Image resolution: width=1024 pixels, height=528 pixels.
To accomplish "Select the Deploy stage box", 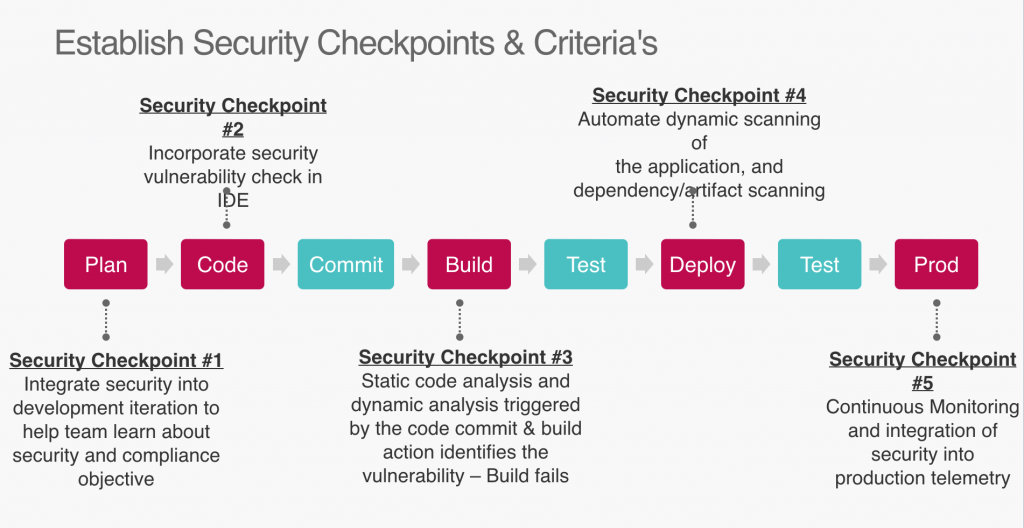I will [x=702, y=265].
